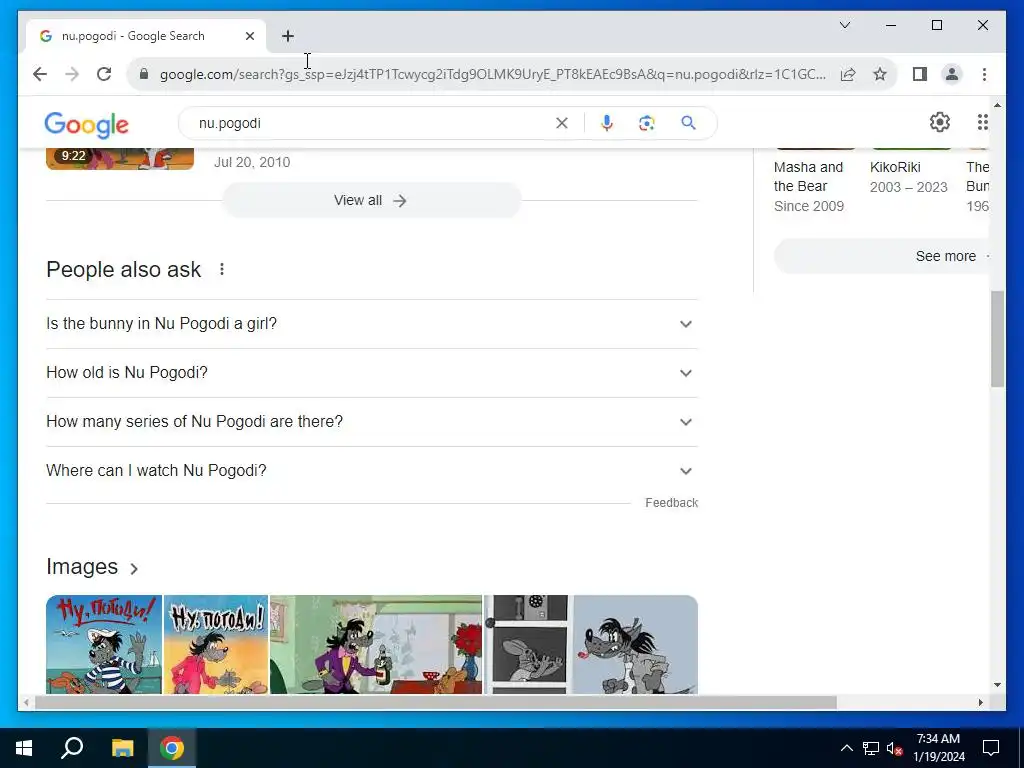The width and height of the screenshot is (1024, 768).
Task: Open the Google apps grid
Action: (x=982, y=122)
